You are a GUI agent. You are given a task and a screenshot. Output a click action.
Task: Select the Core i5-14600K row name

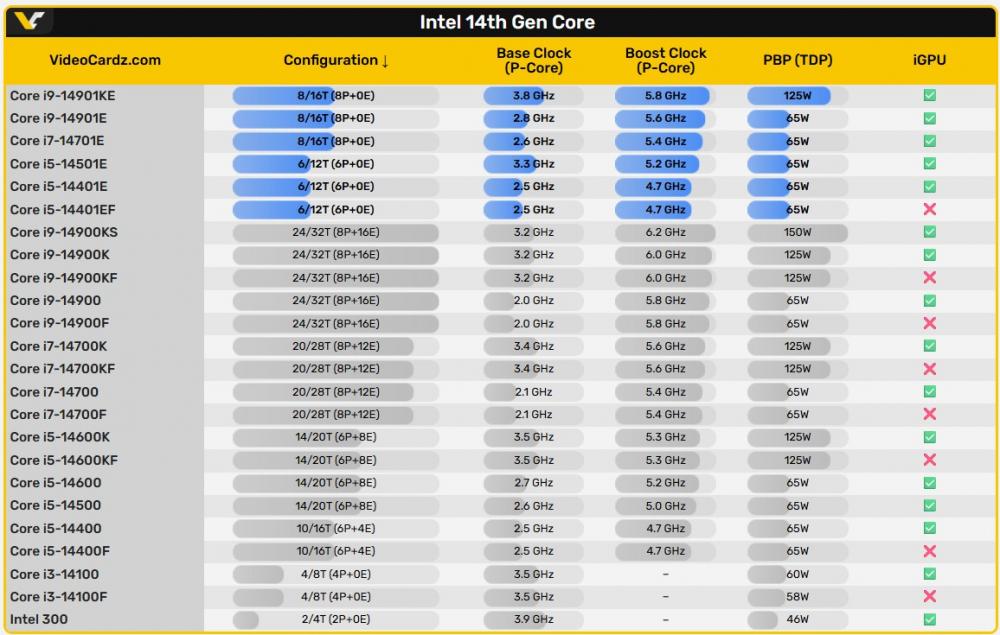pos(60,437)
